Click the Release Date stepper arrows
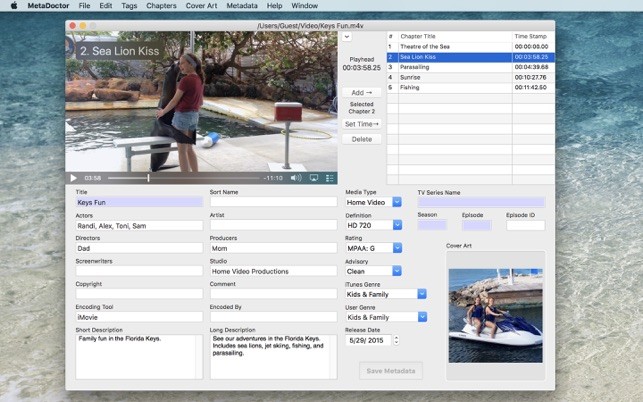 [398, 340]
